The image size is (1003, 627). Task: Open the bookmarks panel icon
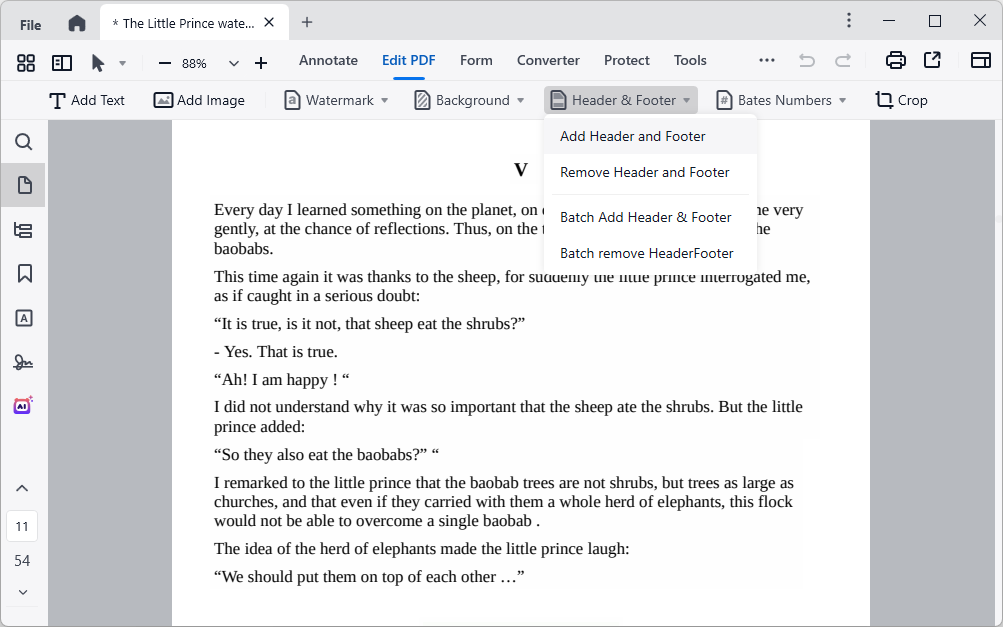(24, 274)
